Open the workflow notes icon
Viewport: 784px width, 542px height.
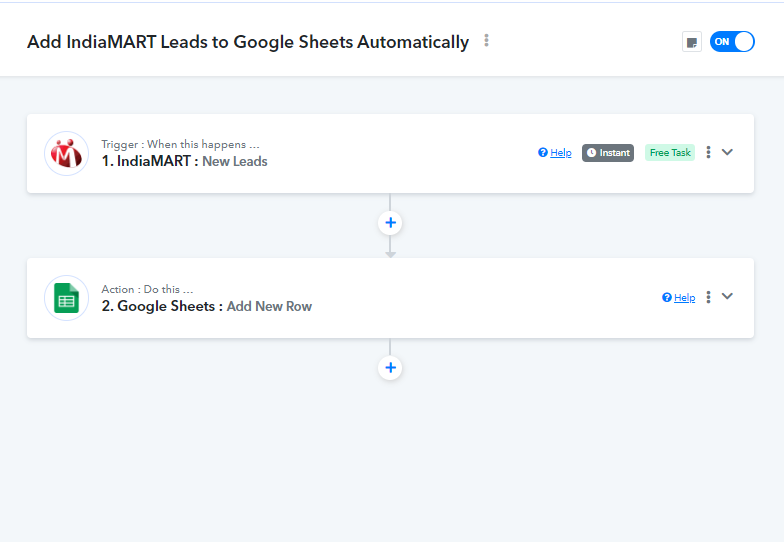coord(692,42)
